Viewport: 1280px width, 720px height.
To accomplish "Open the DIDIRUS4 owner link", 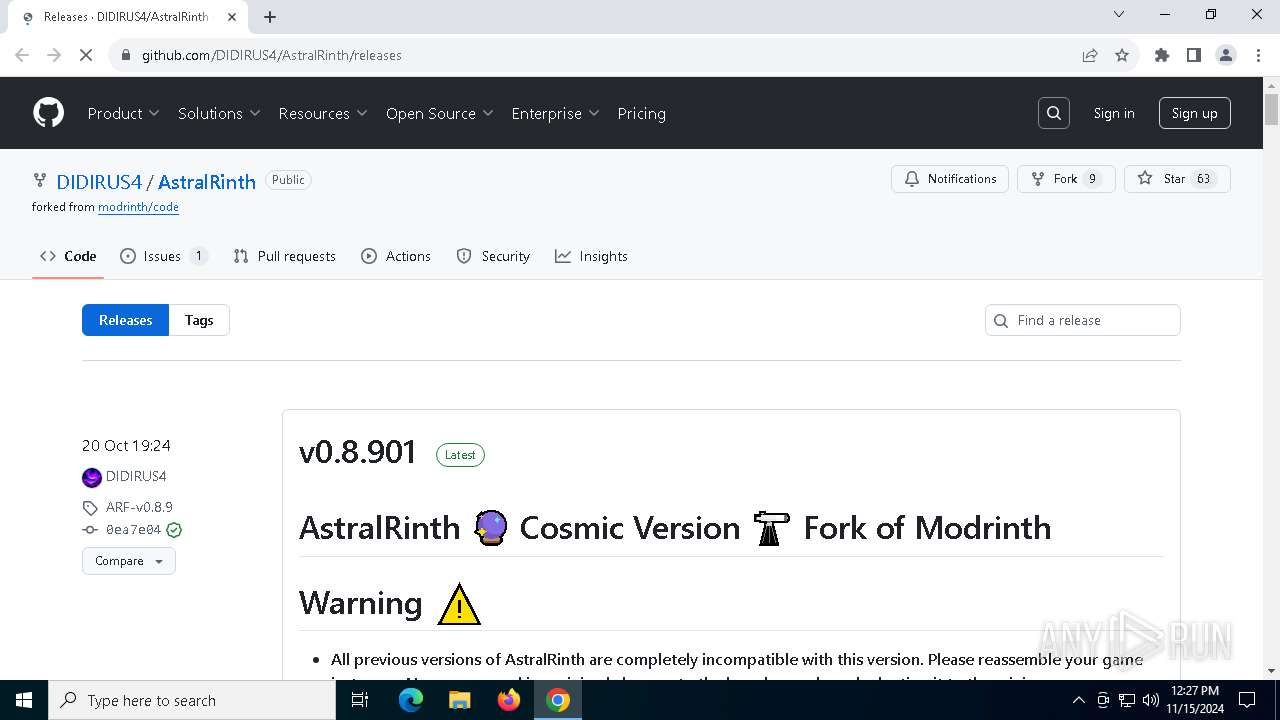I will (x=99, y=182).
